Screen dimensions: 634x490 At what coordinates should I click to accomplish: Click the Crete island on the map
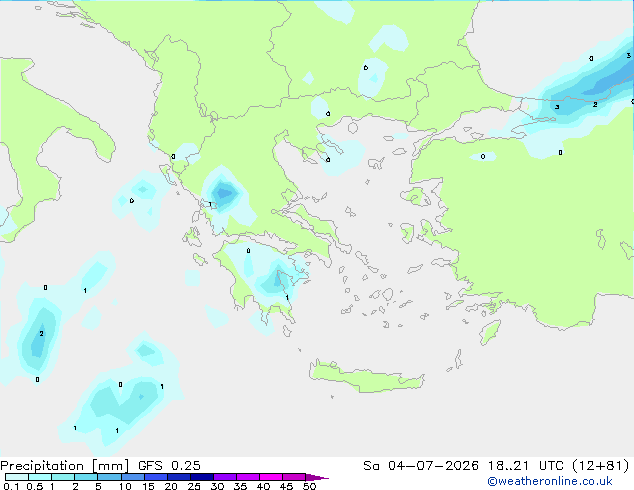pyautogui.click(x=366, y=377)
